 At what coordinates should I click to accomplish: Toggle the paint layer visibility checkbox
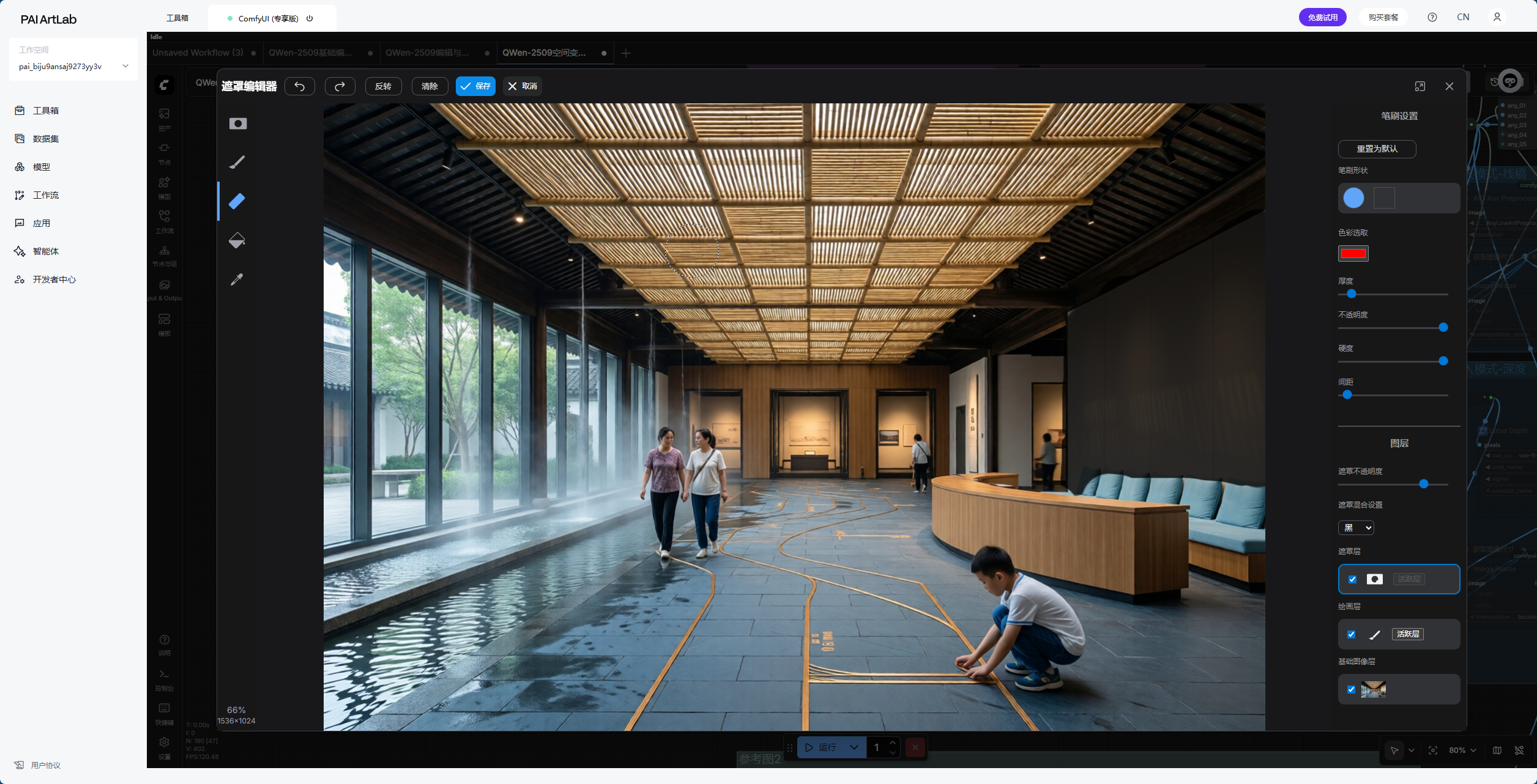pyautogui.click(x=1352, y=634)
